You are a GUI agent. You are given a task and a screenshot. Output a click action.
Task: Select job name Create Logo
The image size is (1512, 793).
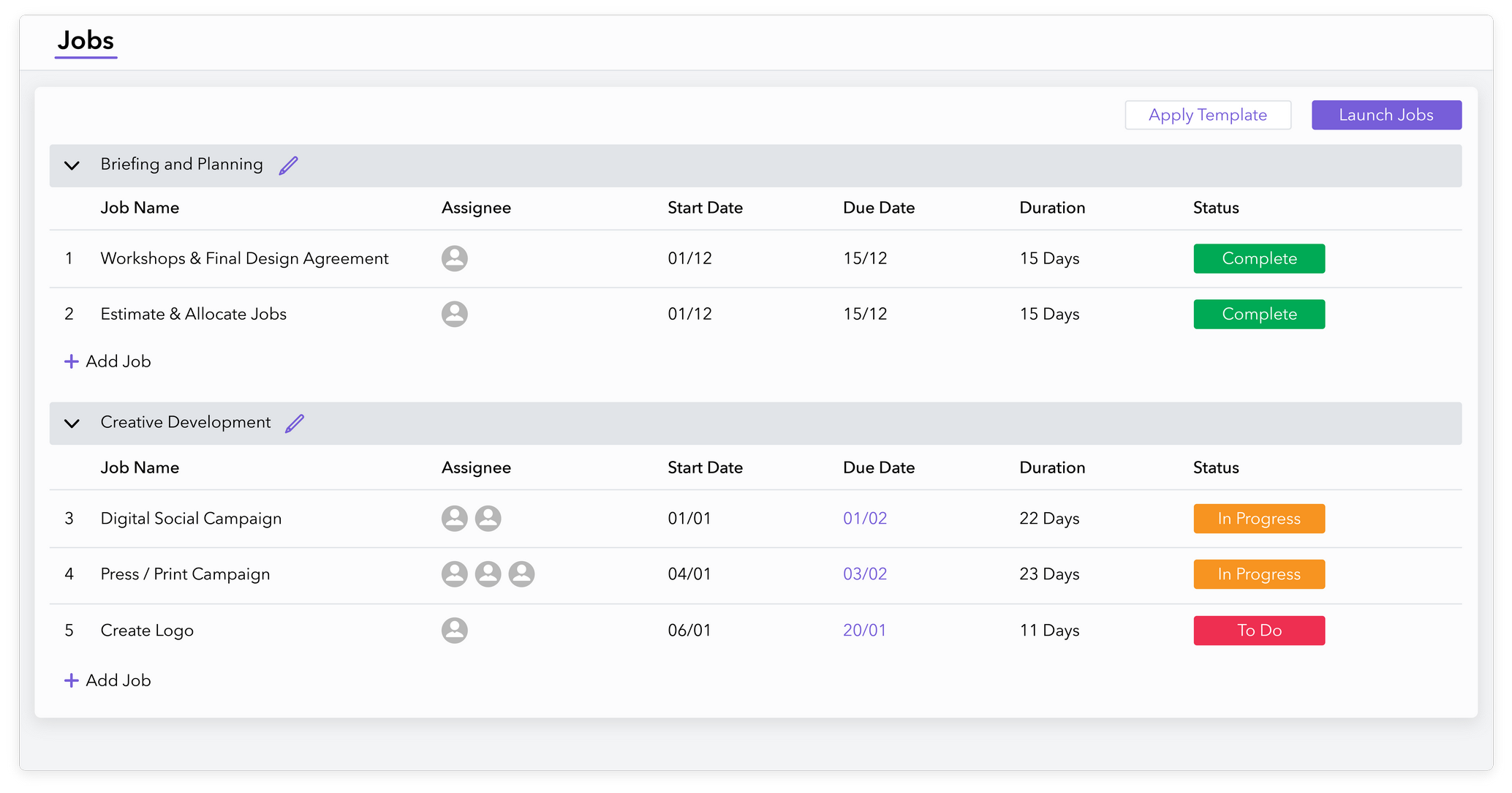147,630
